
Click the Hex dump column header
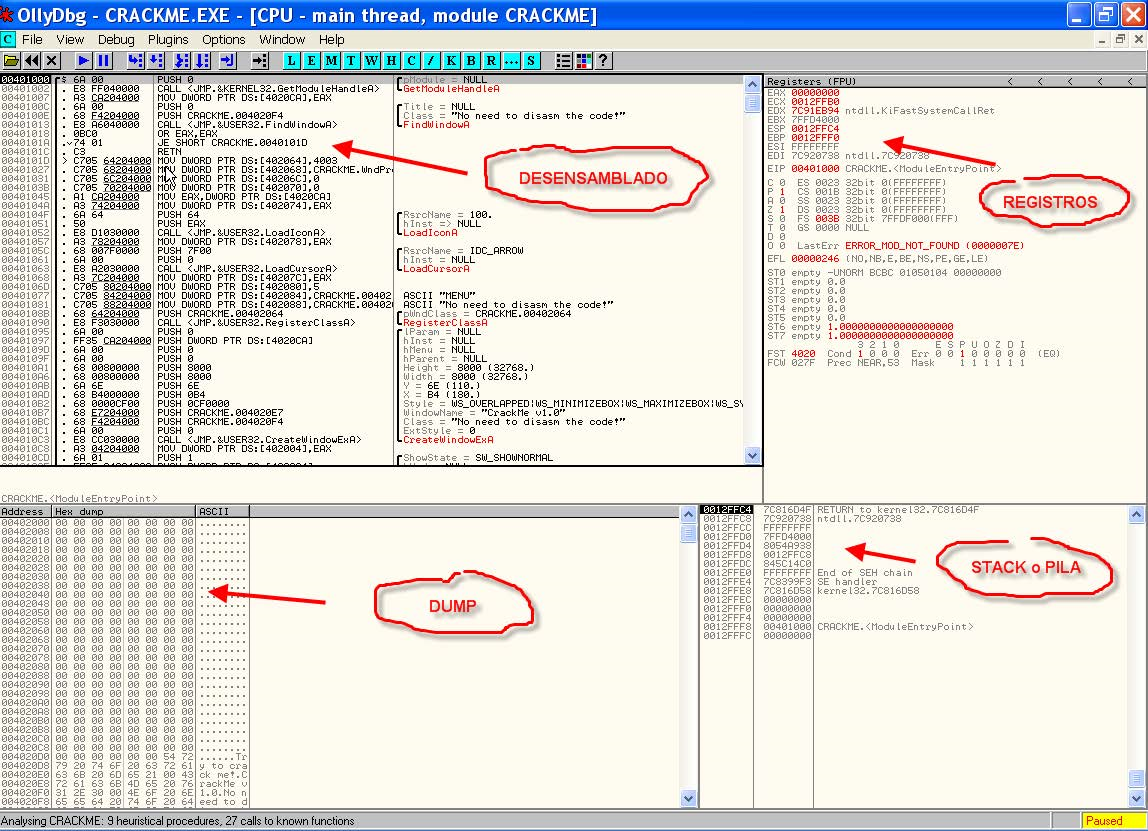point(124,512)
